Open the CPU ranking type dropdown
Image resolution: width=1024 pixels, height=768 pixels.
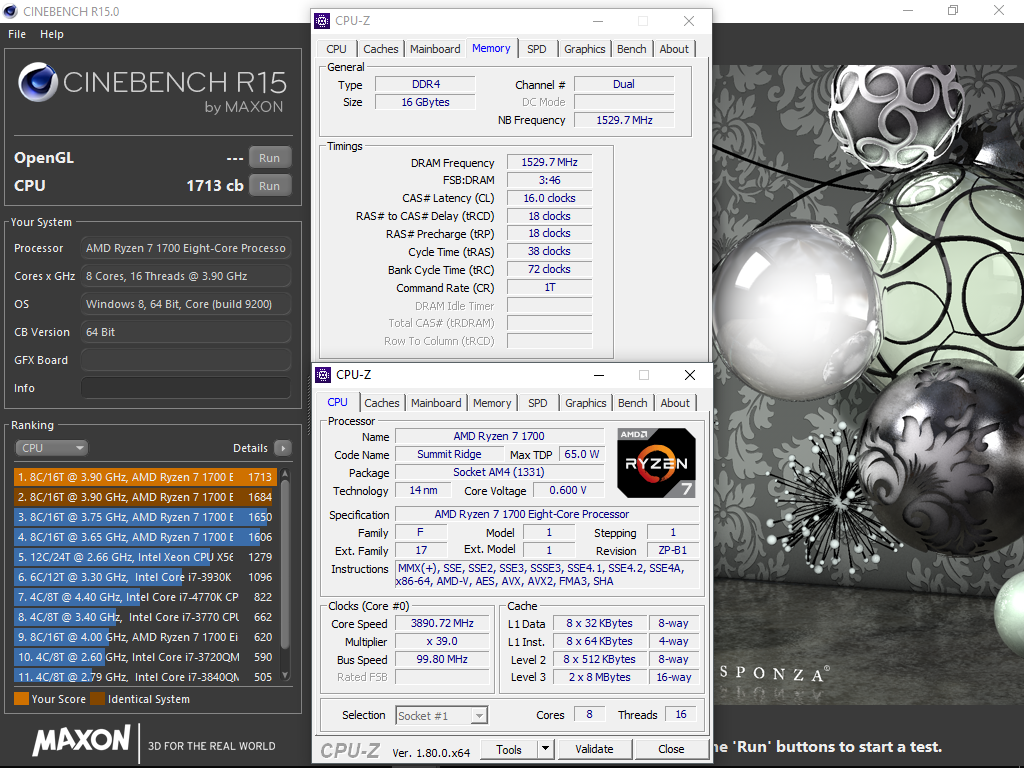click(x=52, y=448)
